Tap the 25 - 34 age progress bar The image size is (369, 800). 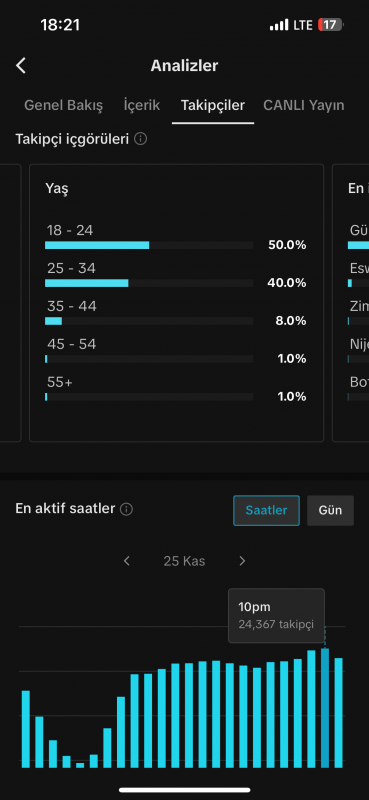149,283
